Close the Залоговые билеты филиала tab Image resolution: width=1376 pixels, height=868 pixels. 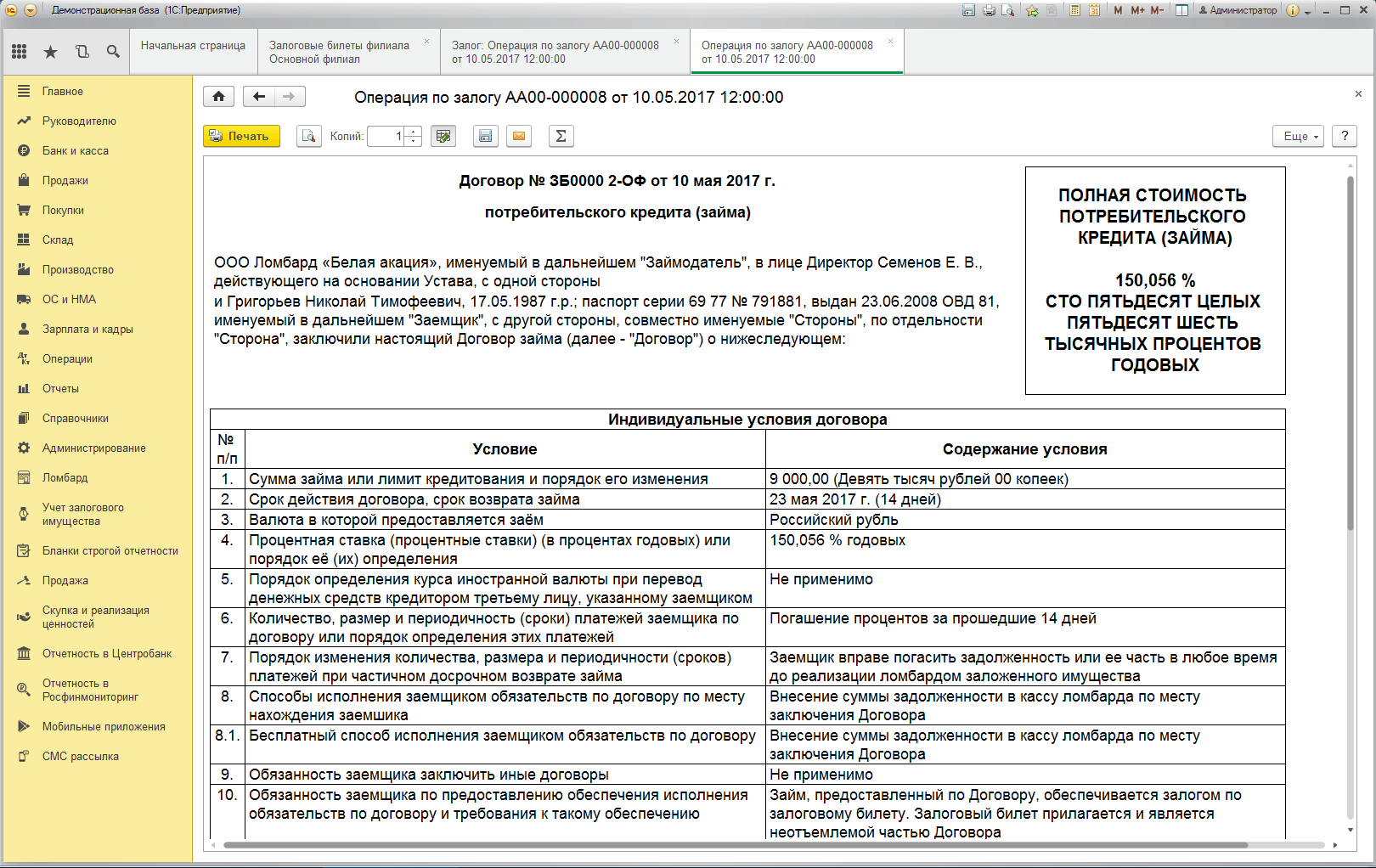pyautogui.click(x=426, y=41)
